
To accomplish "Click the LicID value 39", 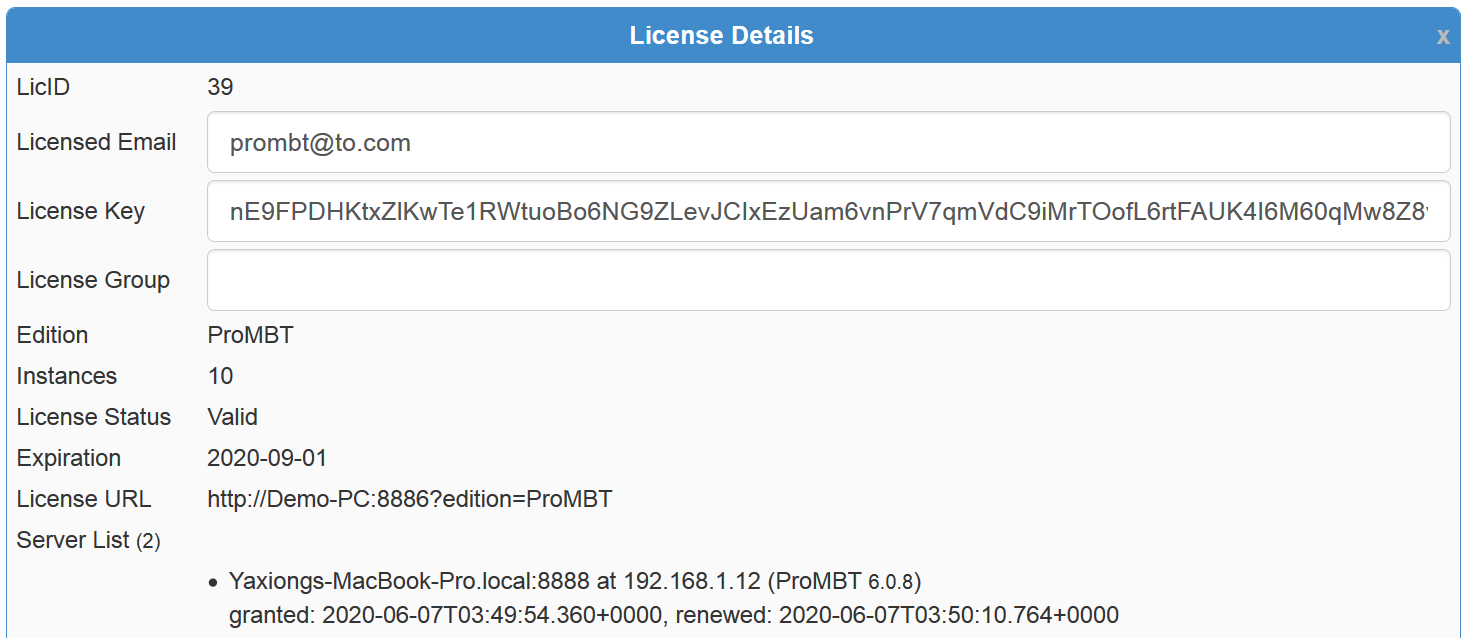I will click(220, 87).
